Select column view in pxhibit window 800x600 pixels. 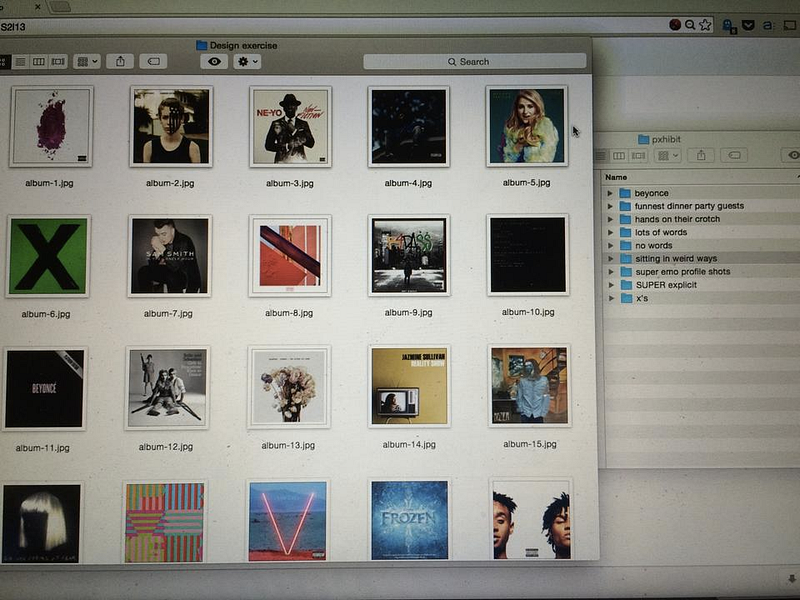coord(619,155)
